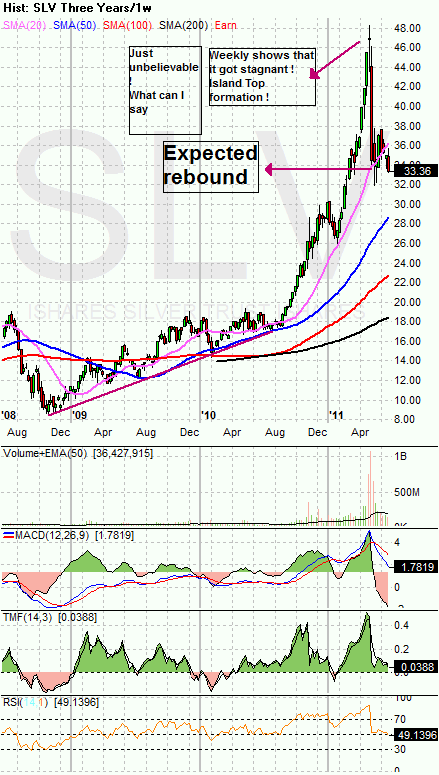Click the 40.00 price axis label
The image size is (439, 775).
(408, 106)
